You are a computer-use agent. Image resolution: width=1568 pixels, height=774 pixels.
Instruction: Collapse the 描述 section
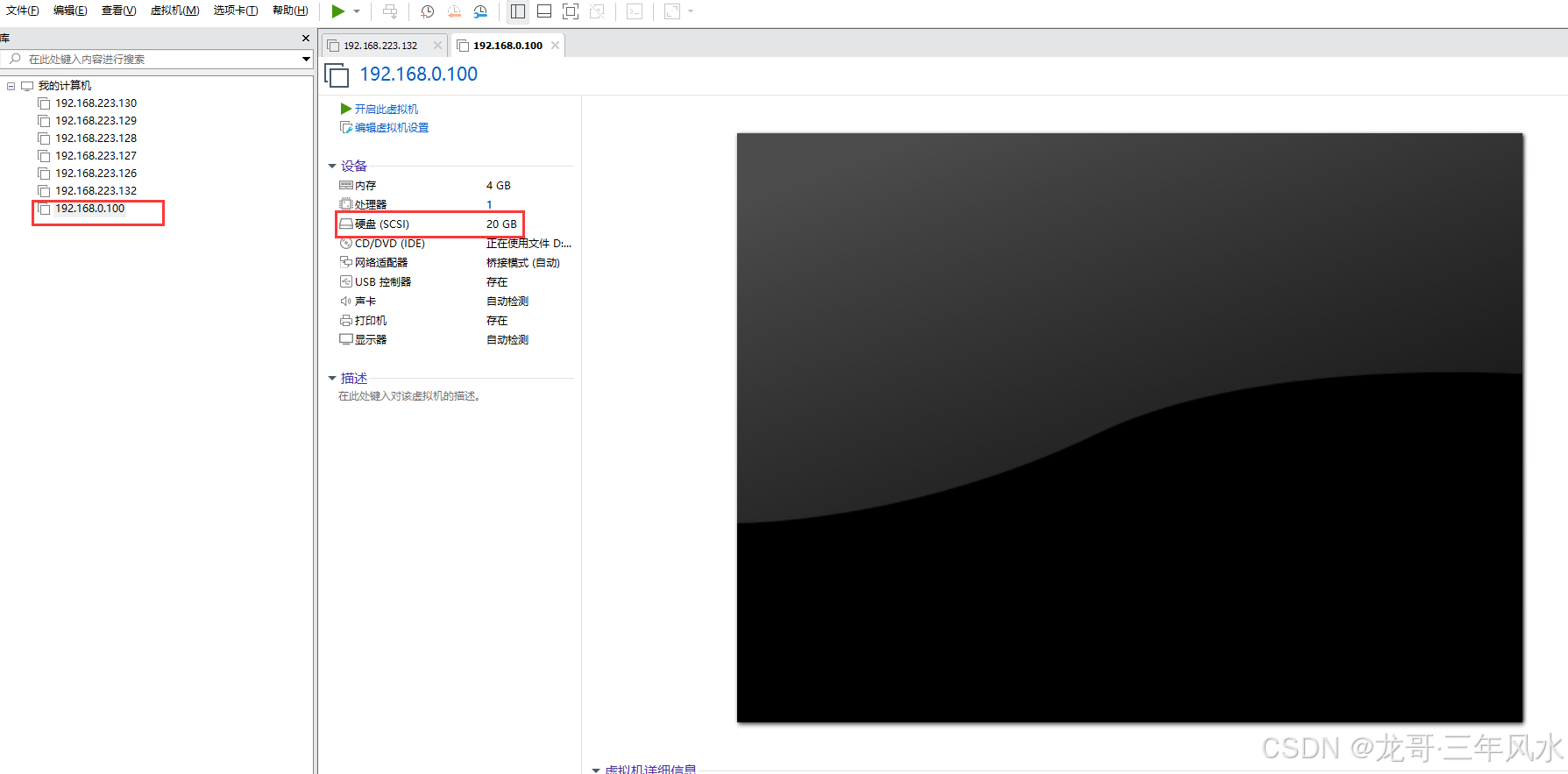pos(332,379)
